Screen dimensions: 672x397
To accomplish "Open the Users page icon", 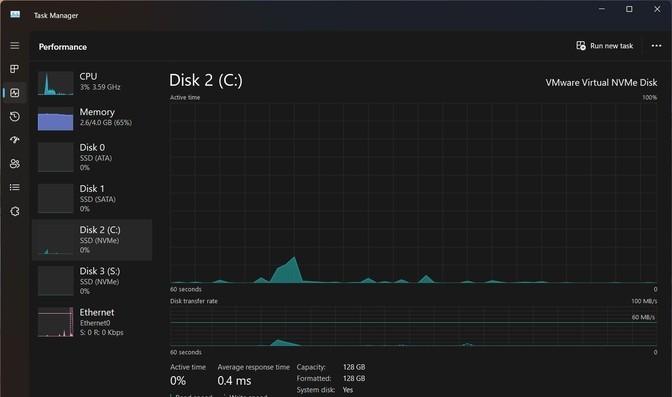I will pyautogui.click(x=15, y=163).
